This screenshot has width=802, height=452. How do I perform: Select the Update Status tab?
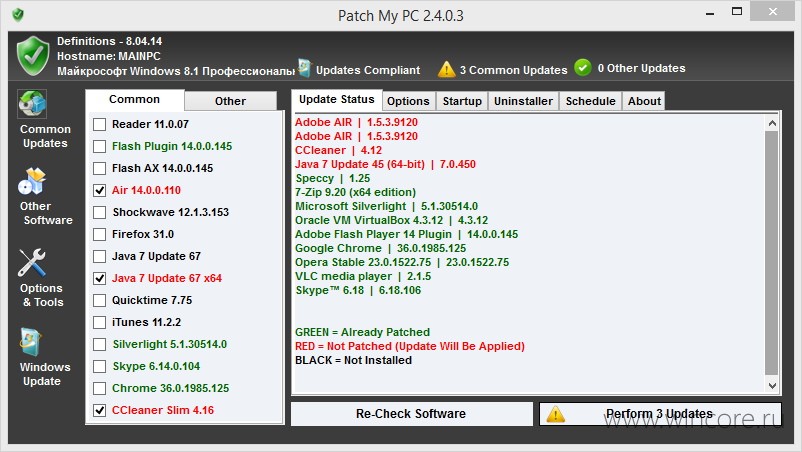click(337, 99)
